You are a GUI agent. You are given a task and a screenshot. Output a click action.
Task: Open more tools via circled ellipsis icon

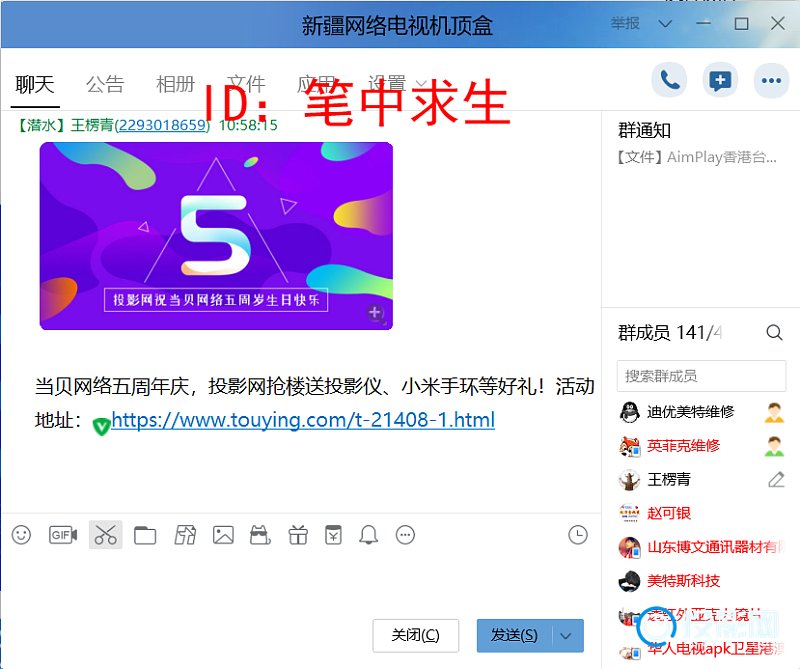coord(406,535)
